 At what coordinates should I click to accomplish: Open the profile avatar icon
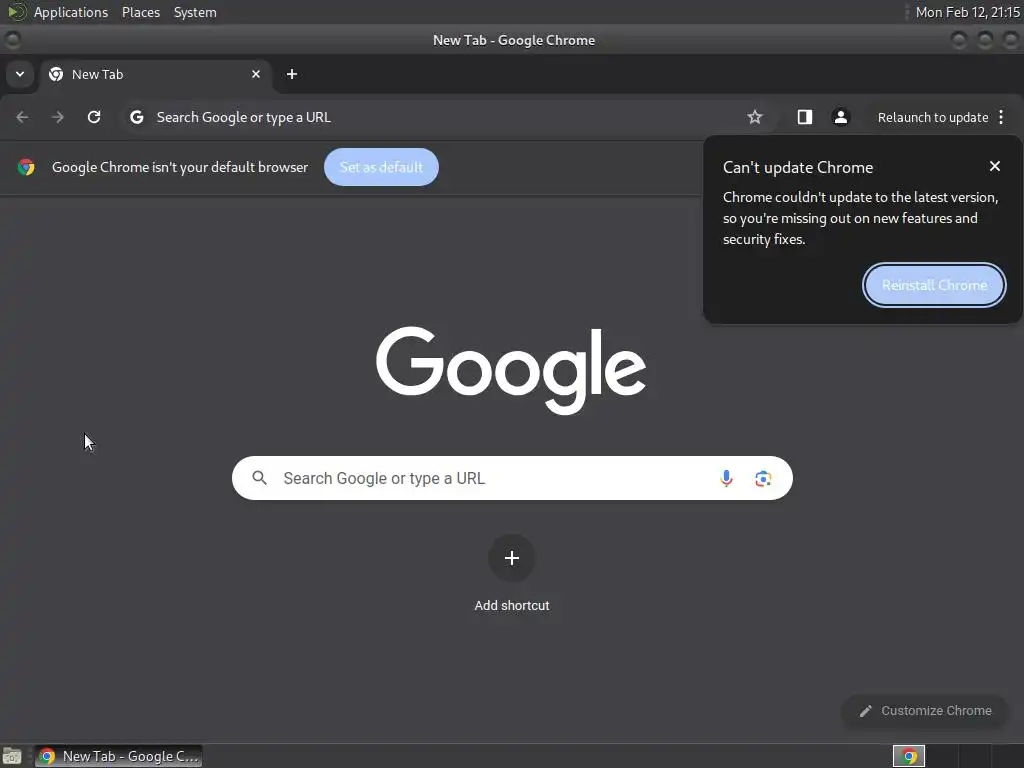pos(840,117)
